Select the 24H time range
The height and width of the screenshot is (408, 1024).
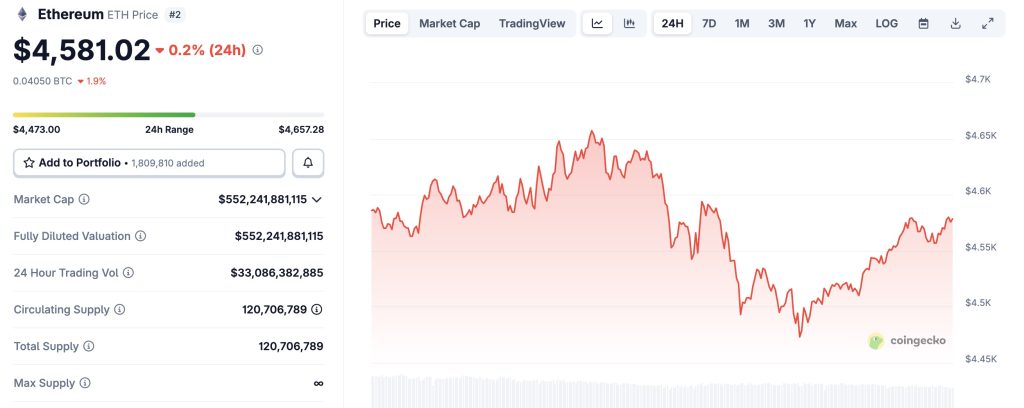[x=673, y=23]
